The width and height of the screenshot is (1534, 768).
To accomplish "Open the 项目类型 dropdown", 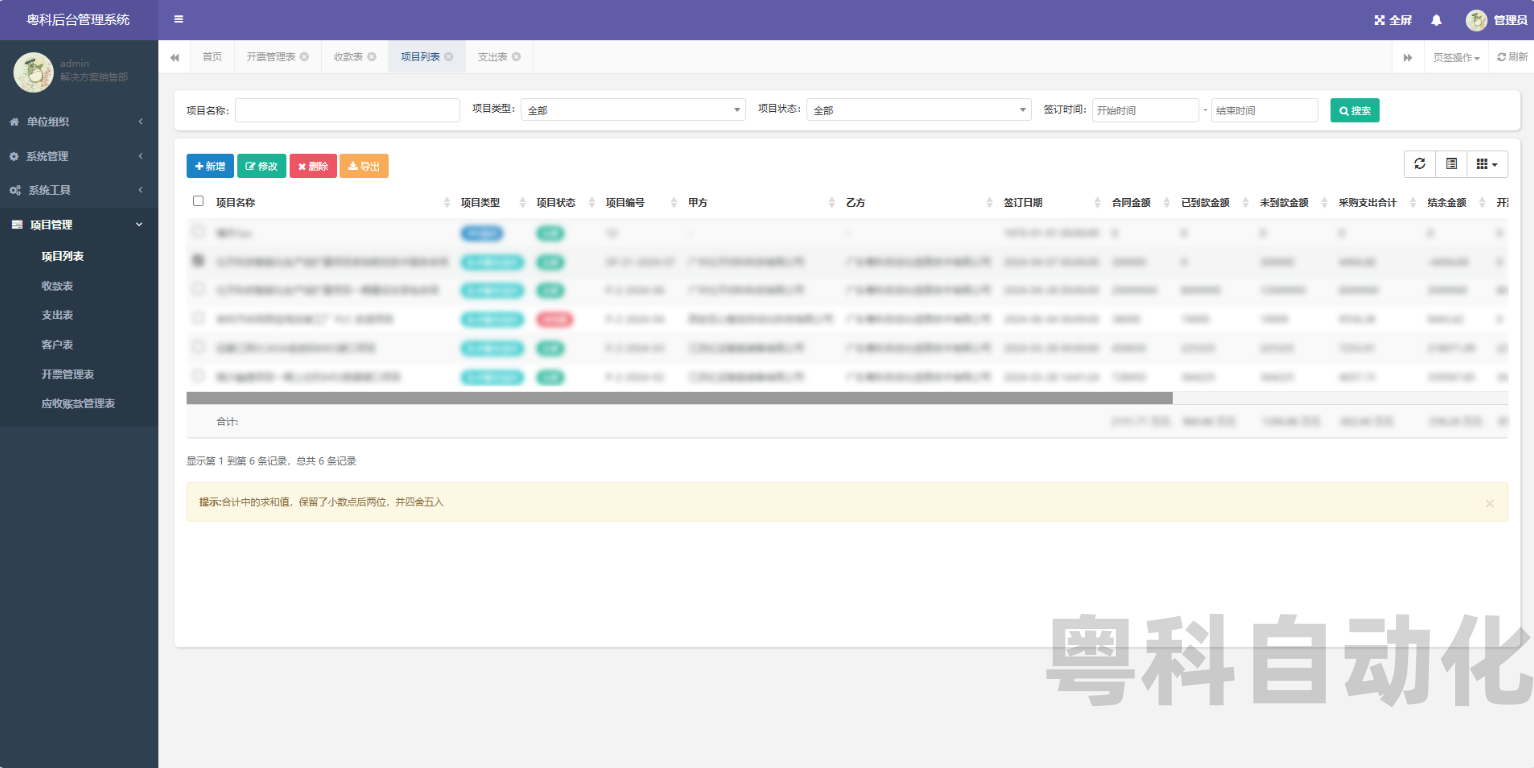I will tap(632, 110).
